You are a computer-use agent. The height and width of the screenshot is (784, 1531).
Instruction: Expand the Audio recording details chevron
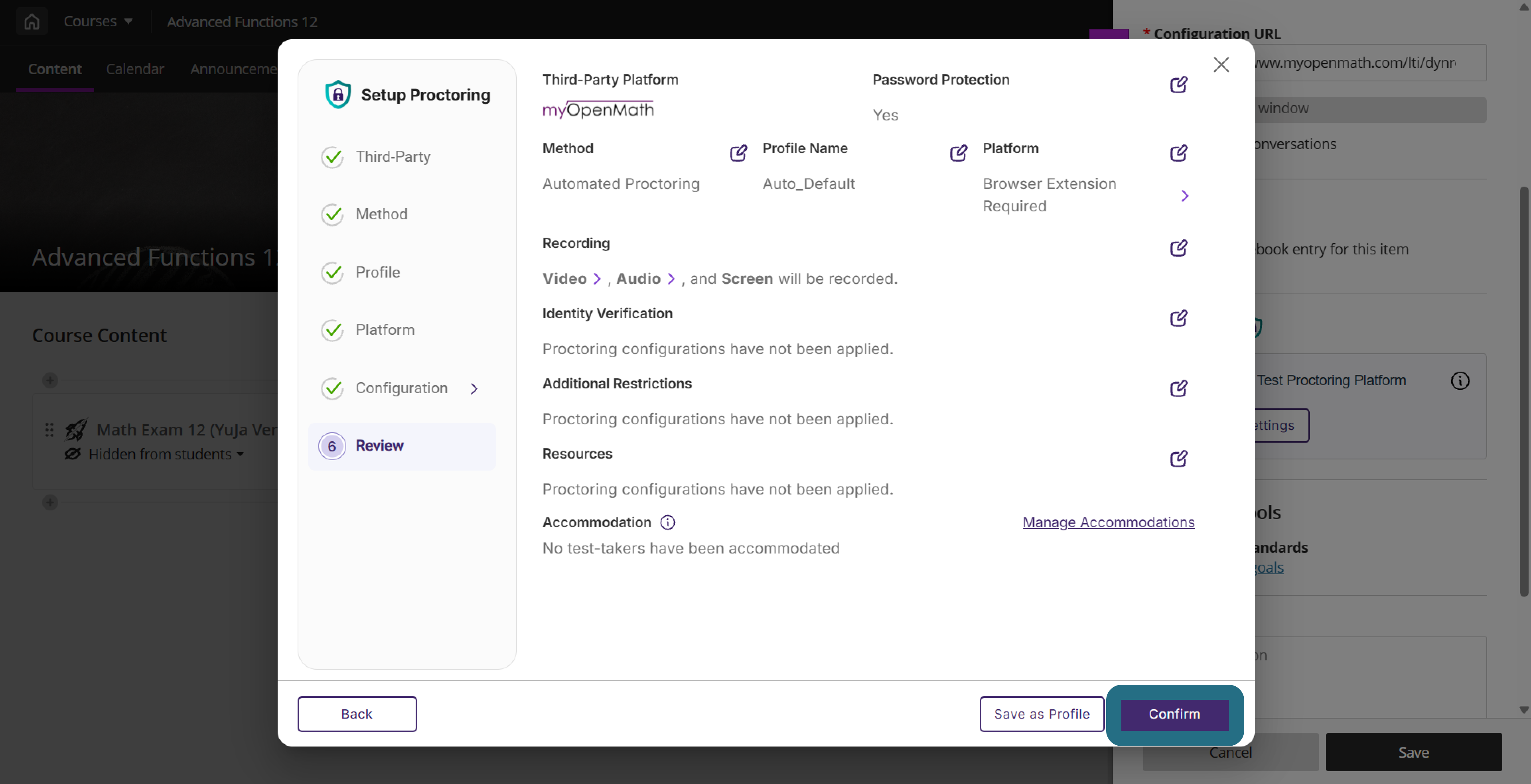point(671,279)
